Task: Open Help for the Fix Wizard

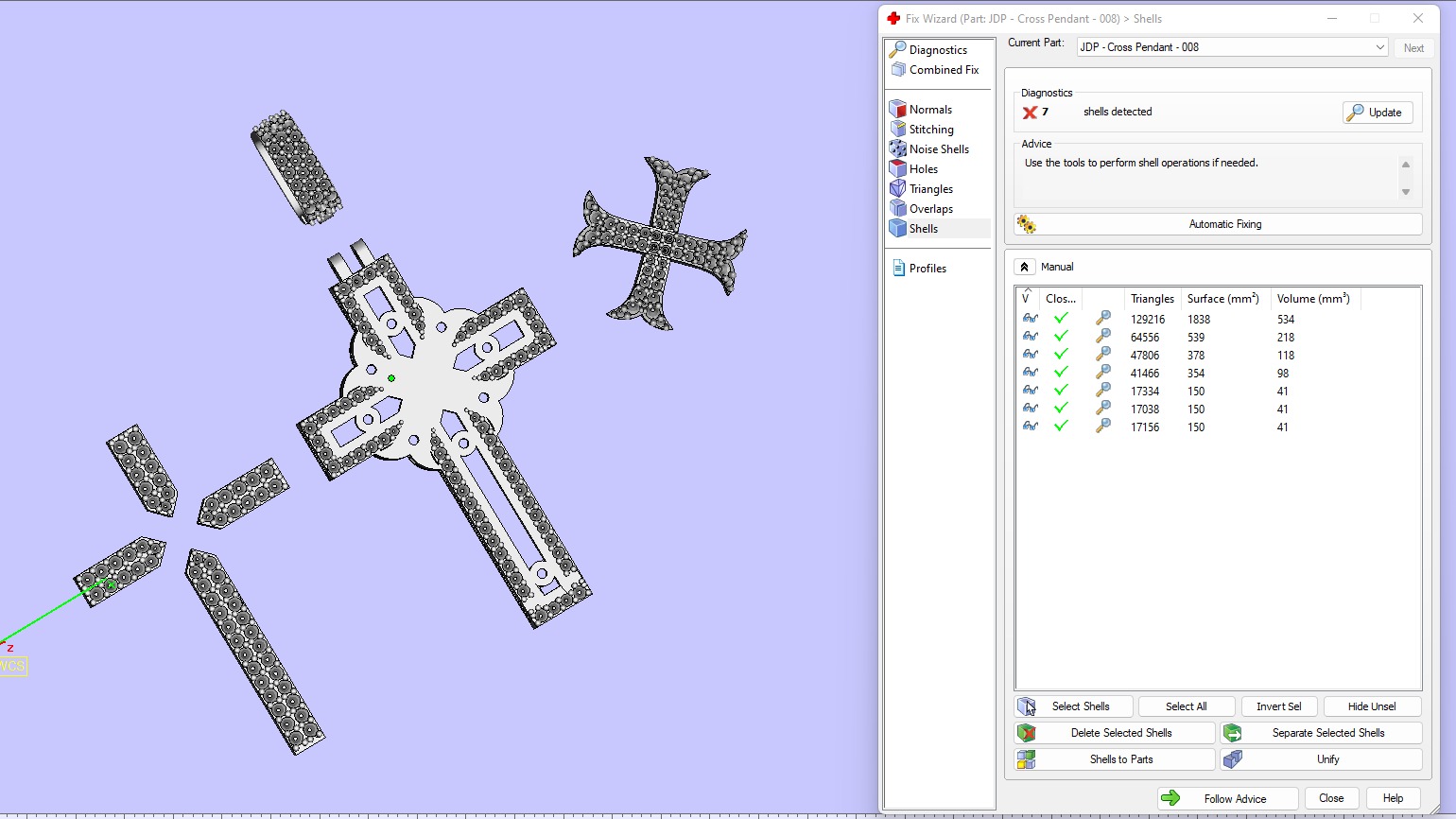Action: coord(1393,798)
